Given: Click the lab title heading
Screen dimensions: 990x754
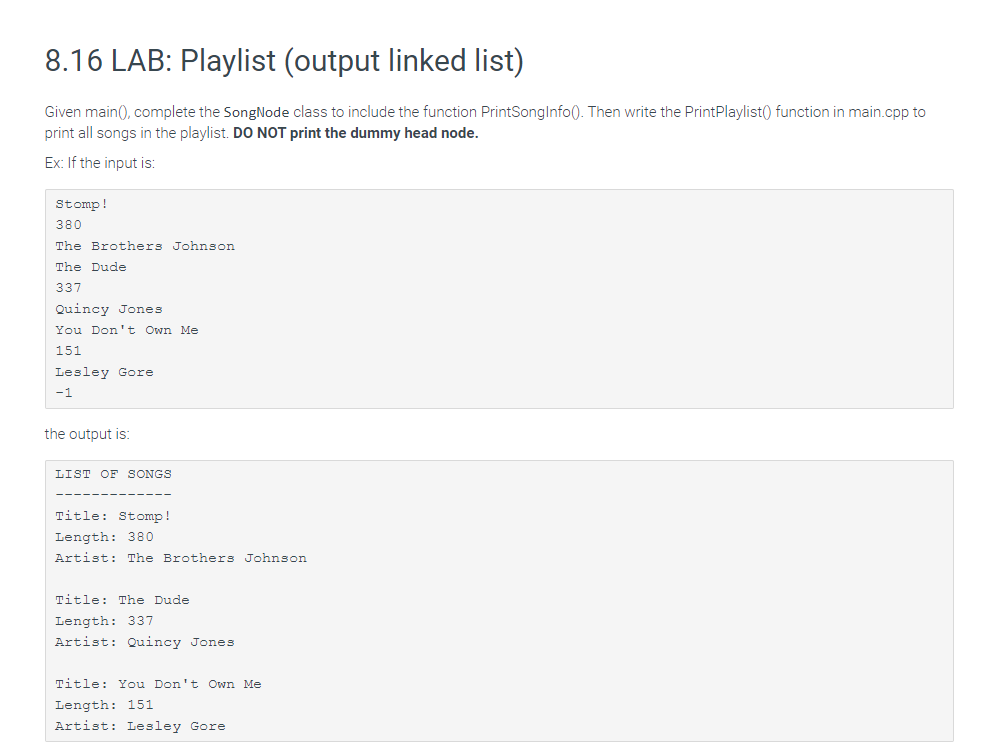Looking at the screenshot, I should [284, 61].
